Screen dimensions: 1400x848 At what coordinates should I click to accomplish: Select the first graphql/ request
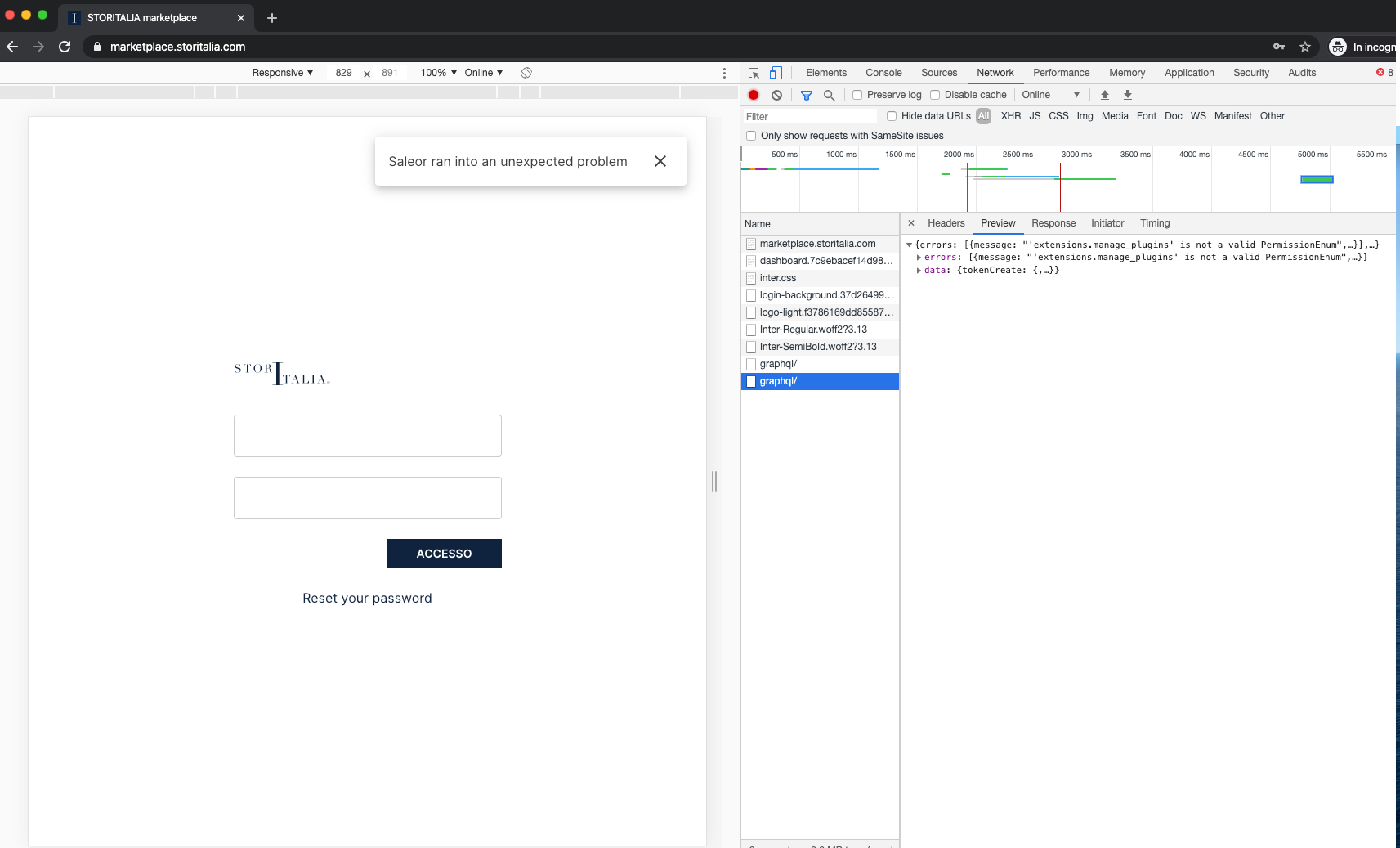[778, 363]
